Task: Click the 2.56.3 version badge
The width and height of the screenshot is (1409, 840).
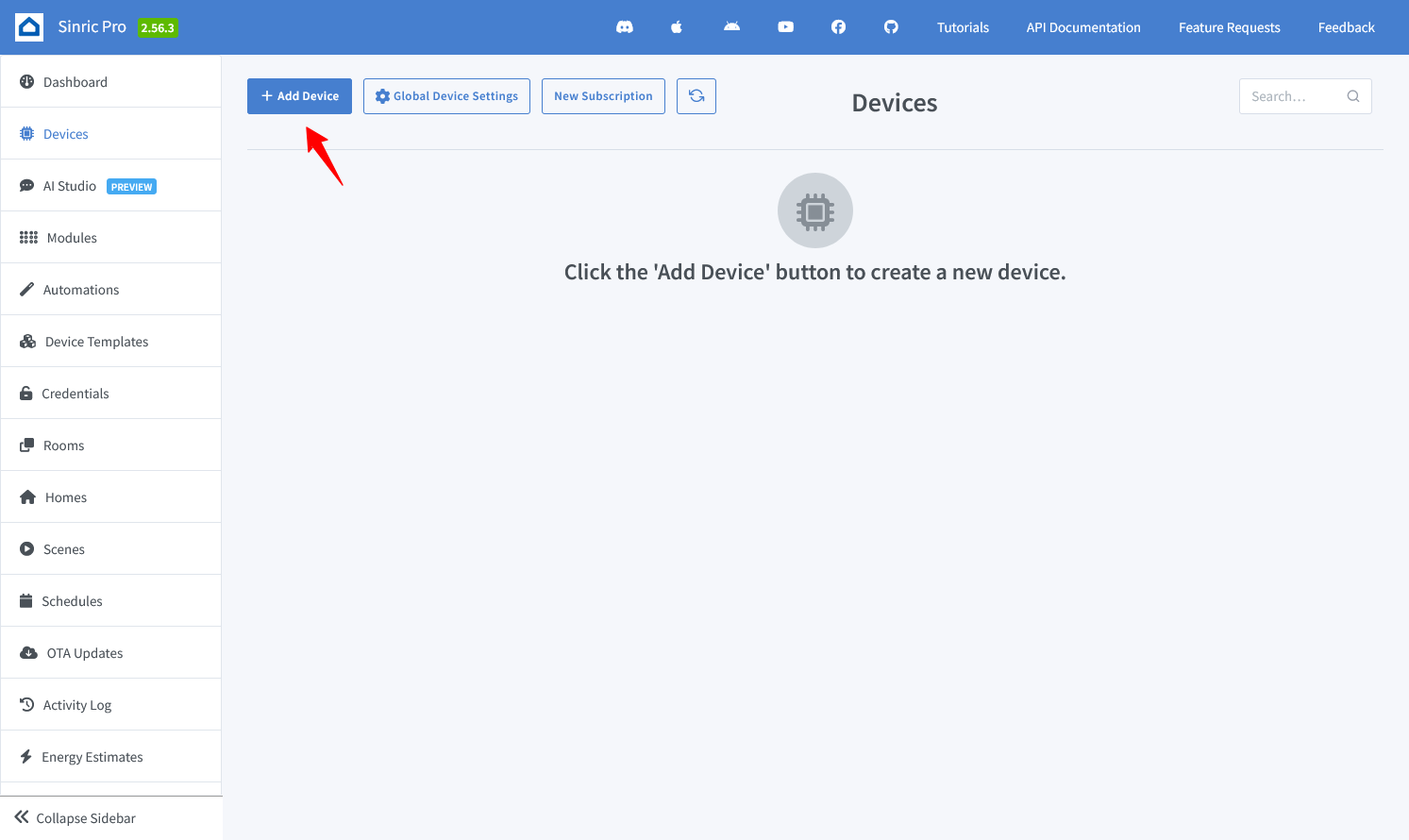Action: [158, 28]
